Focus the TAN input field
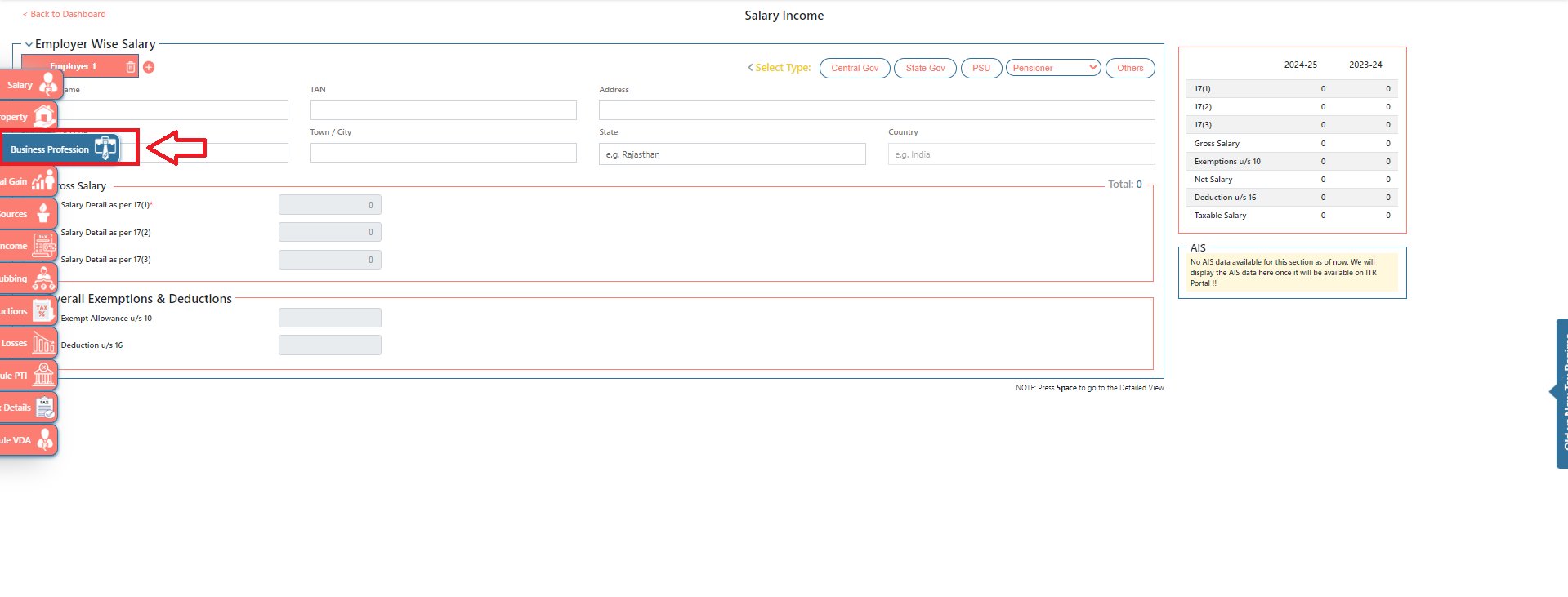Screen dimensions: 1568x597 pos(443,110)
